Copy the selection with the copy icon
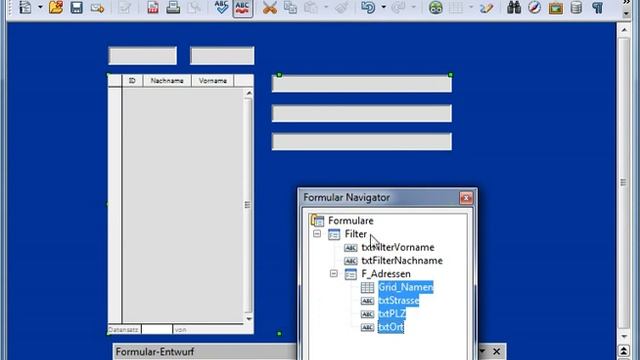640x360 pixels. (x=290, y=7)
